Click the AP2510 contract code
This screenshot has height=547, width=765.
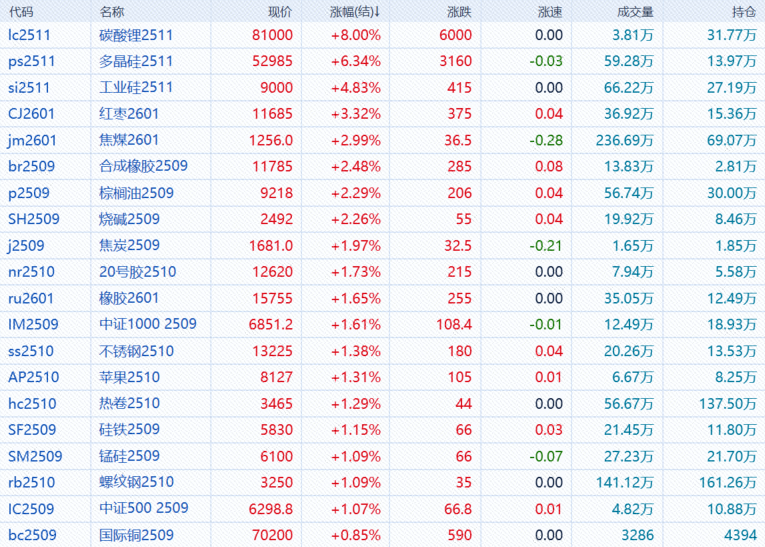(33, 377)
